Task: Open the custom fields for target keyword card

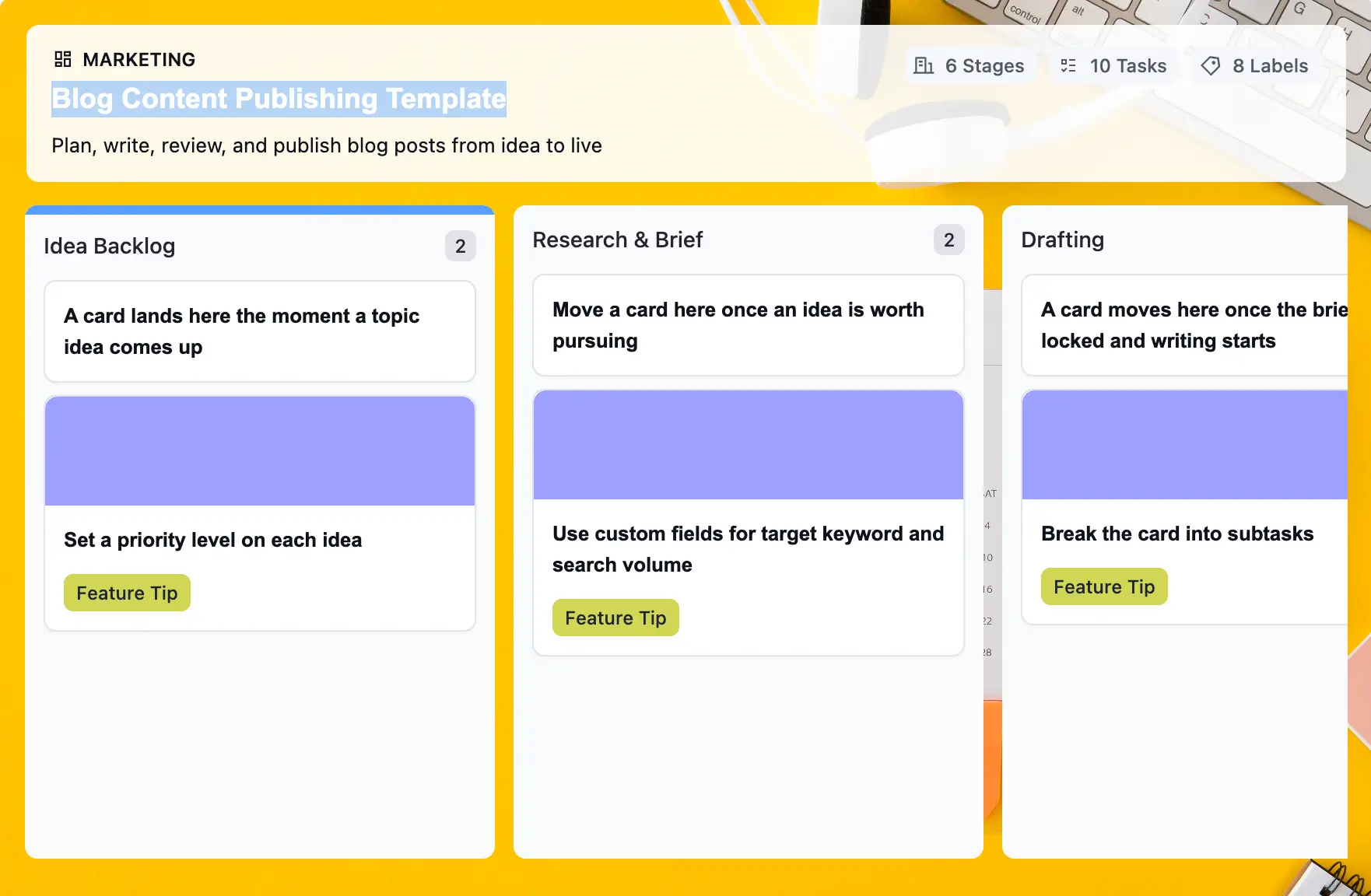Action: point(749,523)
